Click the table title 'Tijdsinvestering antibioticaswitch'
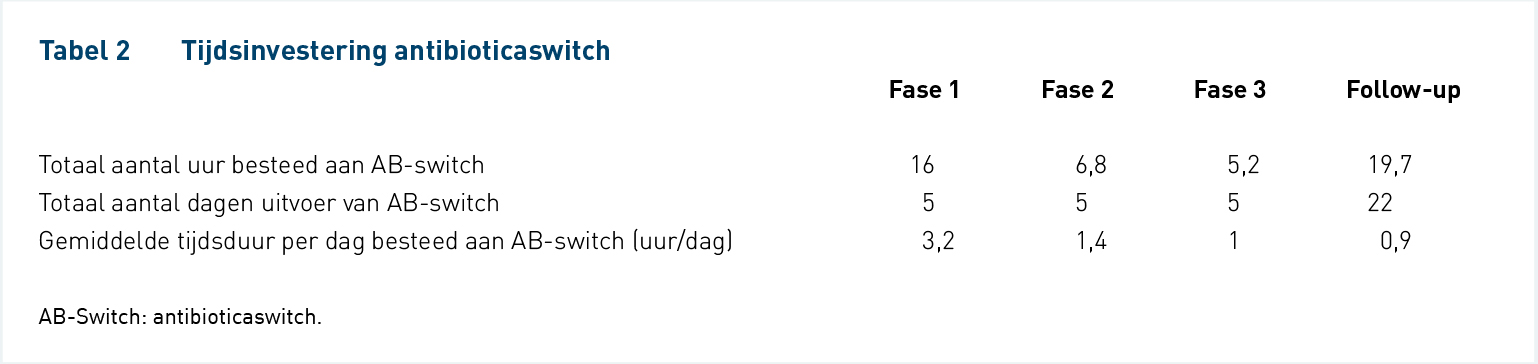1538x364 pixels. tap(396, 51)
